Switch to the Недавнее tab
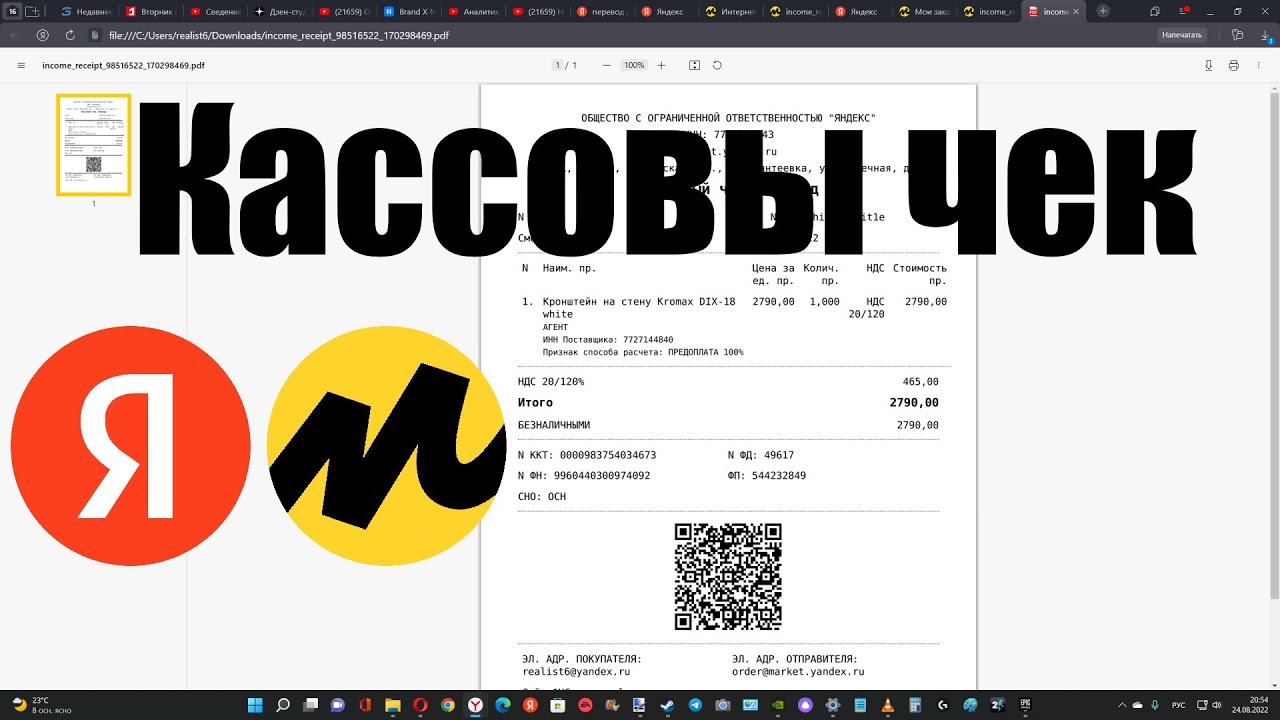 click(x=85, y=11)
